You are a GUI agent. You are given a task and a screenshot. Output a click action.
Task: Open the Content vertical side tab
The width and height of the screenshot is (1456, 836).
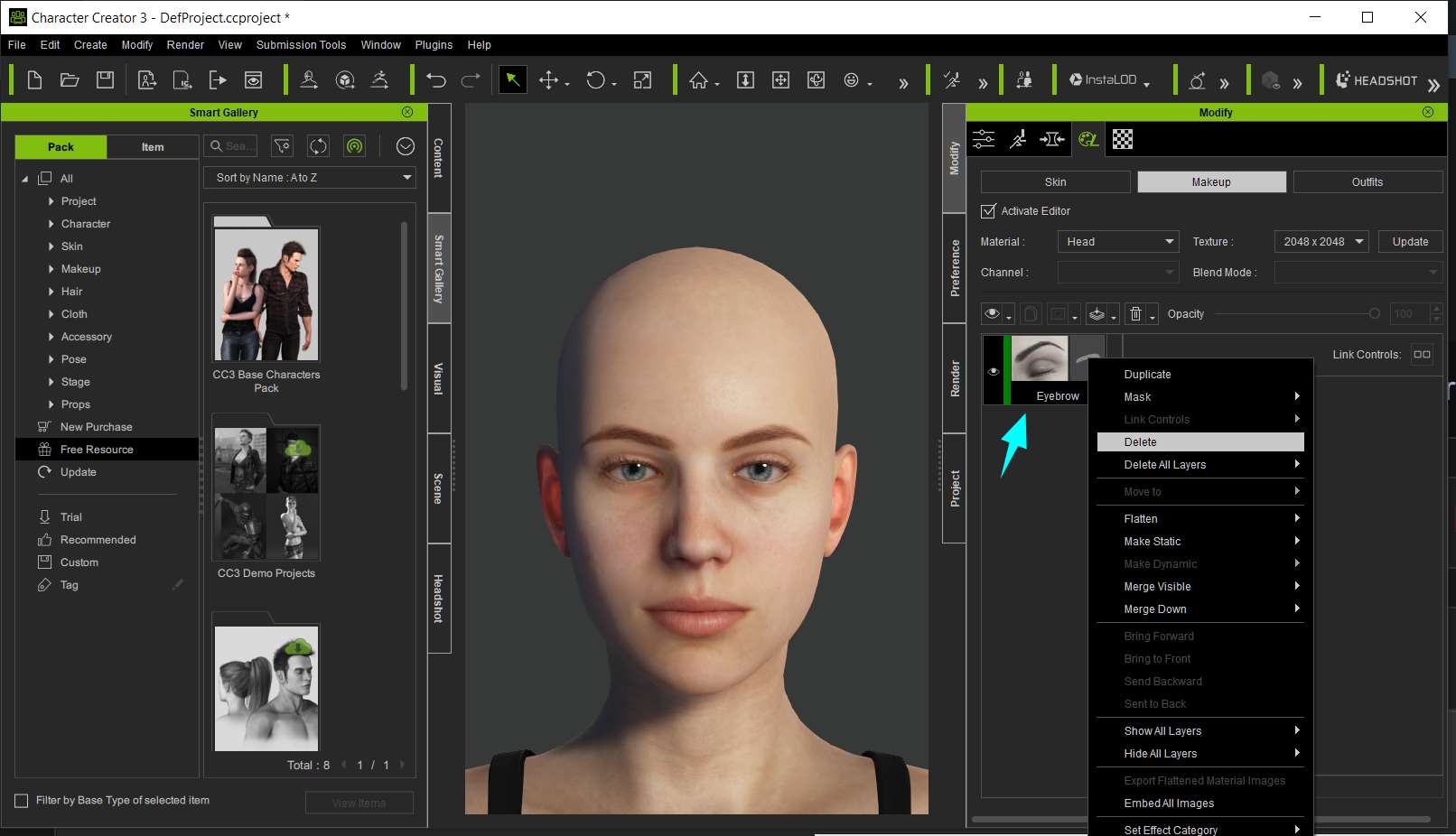pyautogui.click(x=439, y=158)
